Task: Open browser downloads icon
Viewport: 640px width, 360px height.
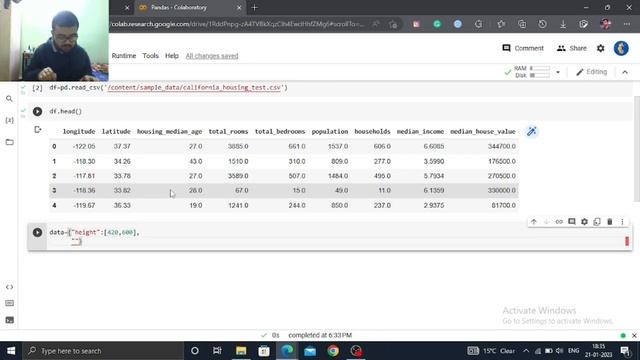Action: point(563,24)
